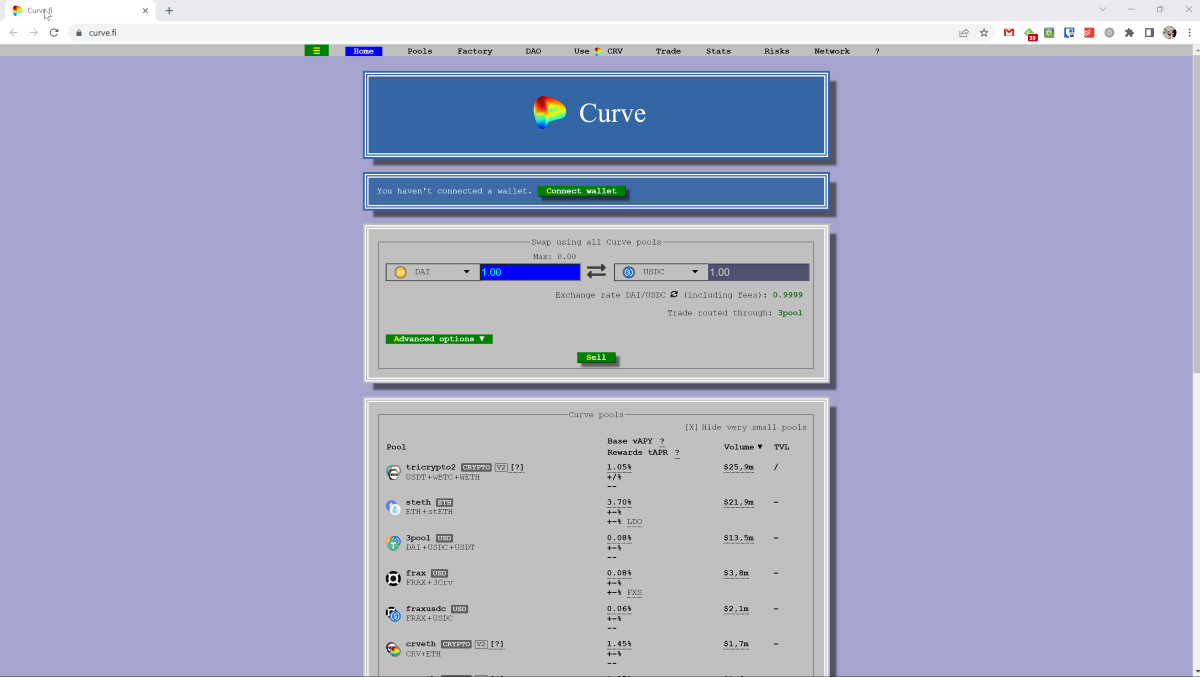Click the crveth pool token icon
The height and width of the screenshot is (677, 1200).
coord(393,649)
